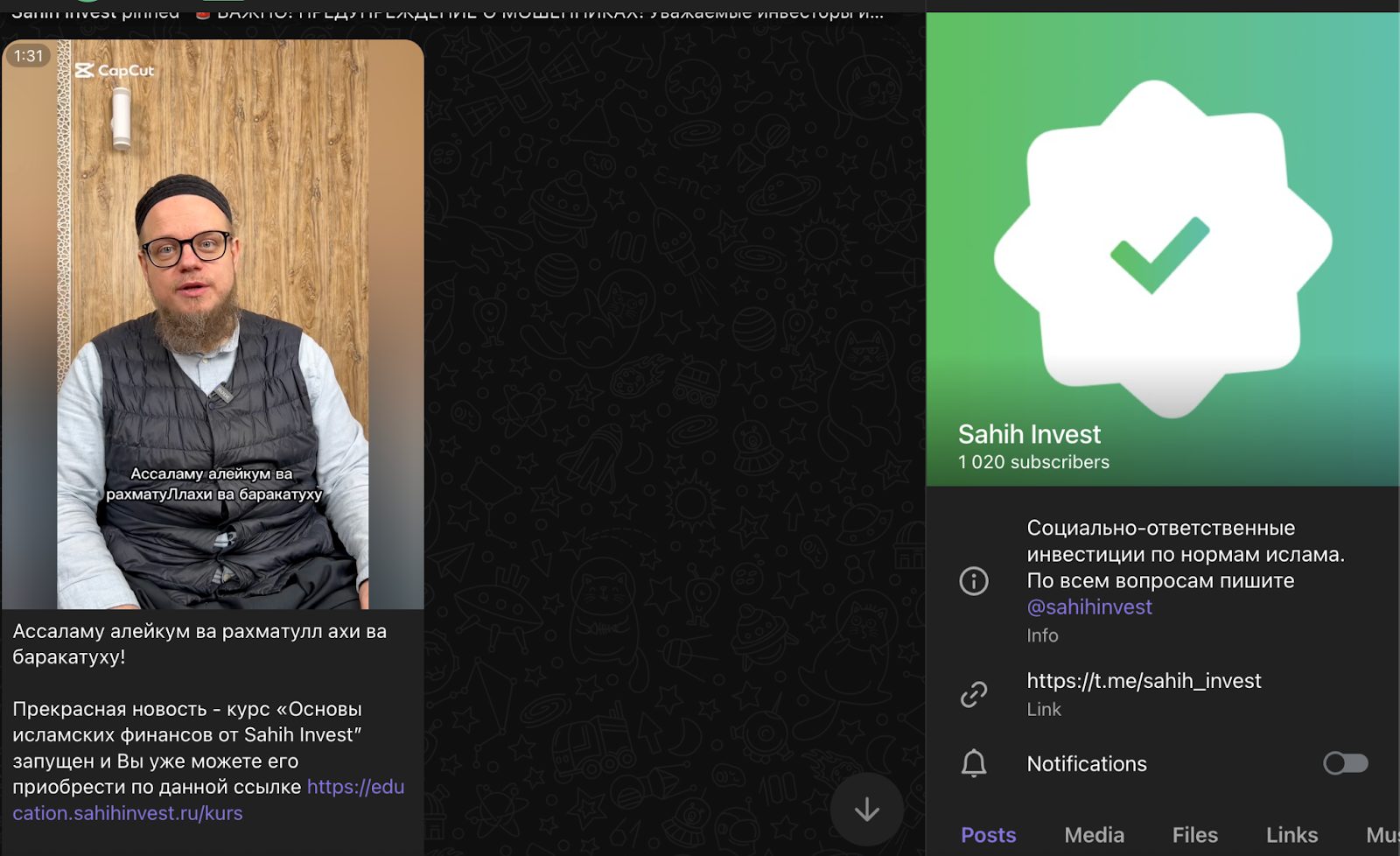1400x856 pixels.
Task: Click the Прекрасная новость paragraph
Action: coord(208,761)
